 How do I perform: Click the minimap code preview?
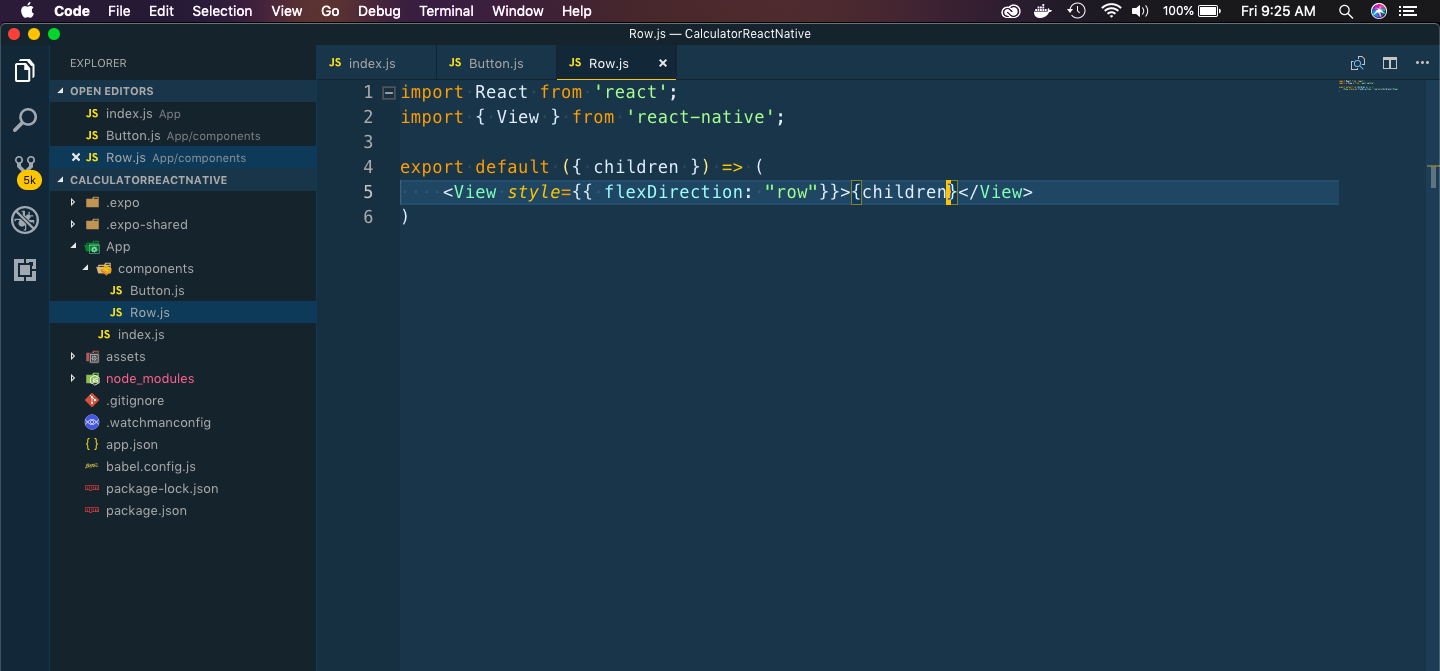tap(1367, 86)
